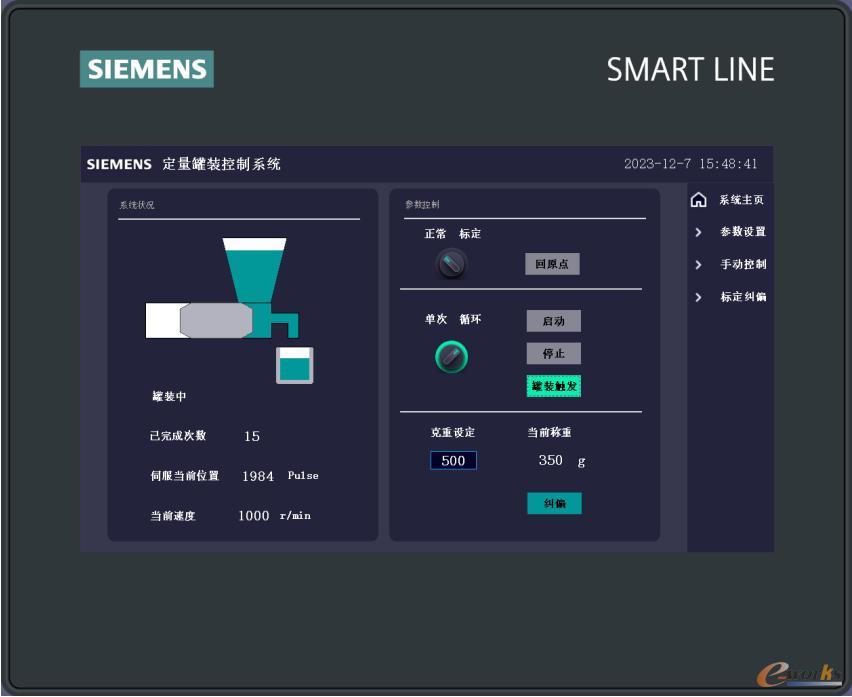
Task: Click the filling cup graphic
Action: pyautogui.click(x=295, y=365)
